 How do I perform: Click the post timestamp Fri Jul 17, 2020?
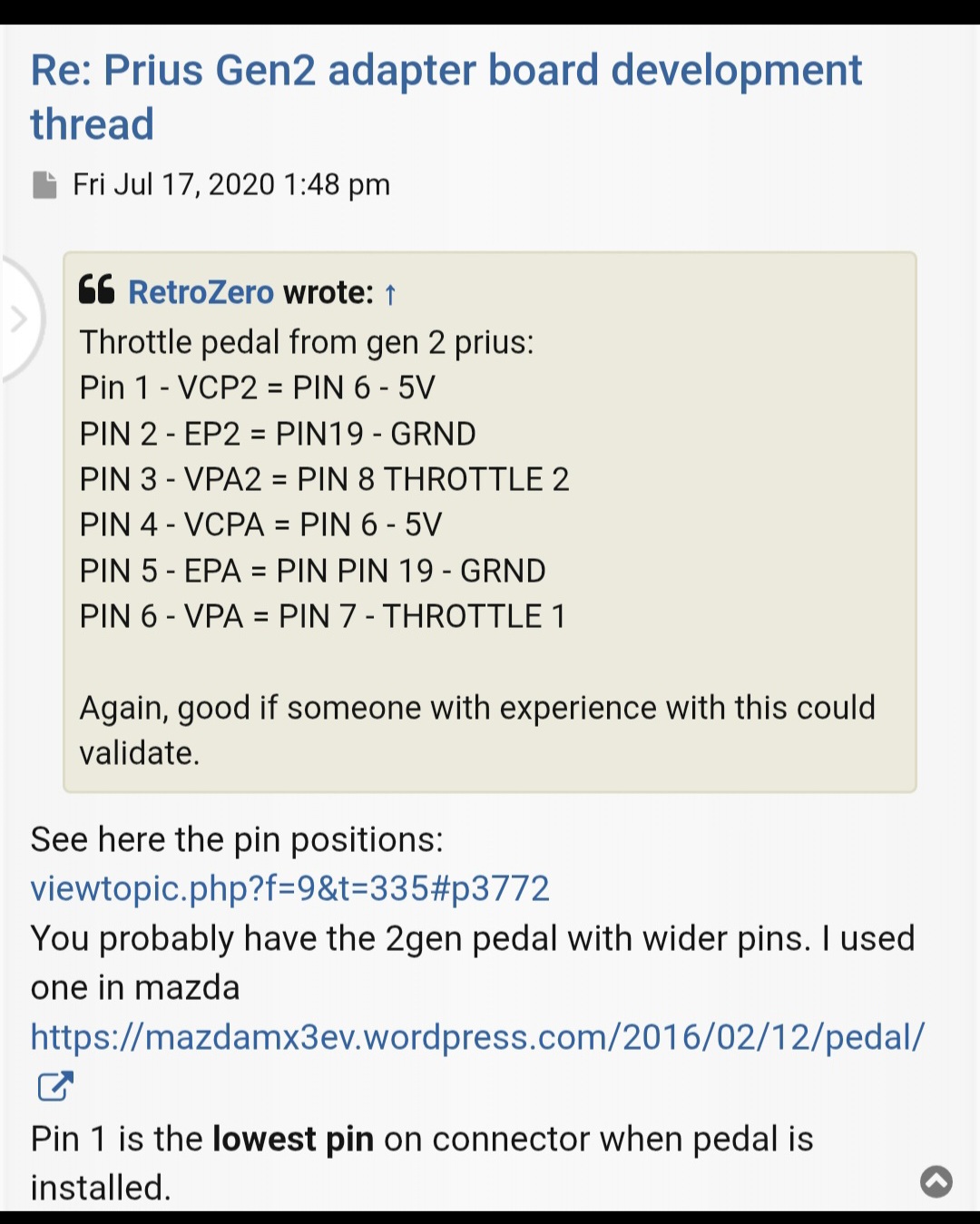pos(231,184)
